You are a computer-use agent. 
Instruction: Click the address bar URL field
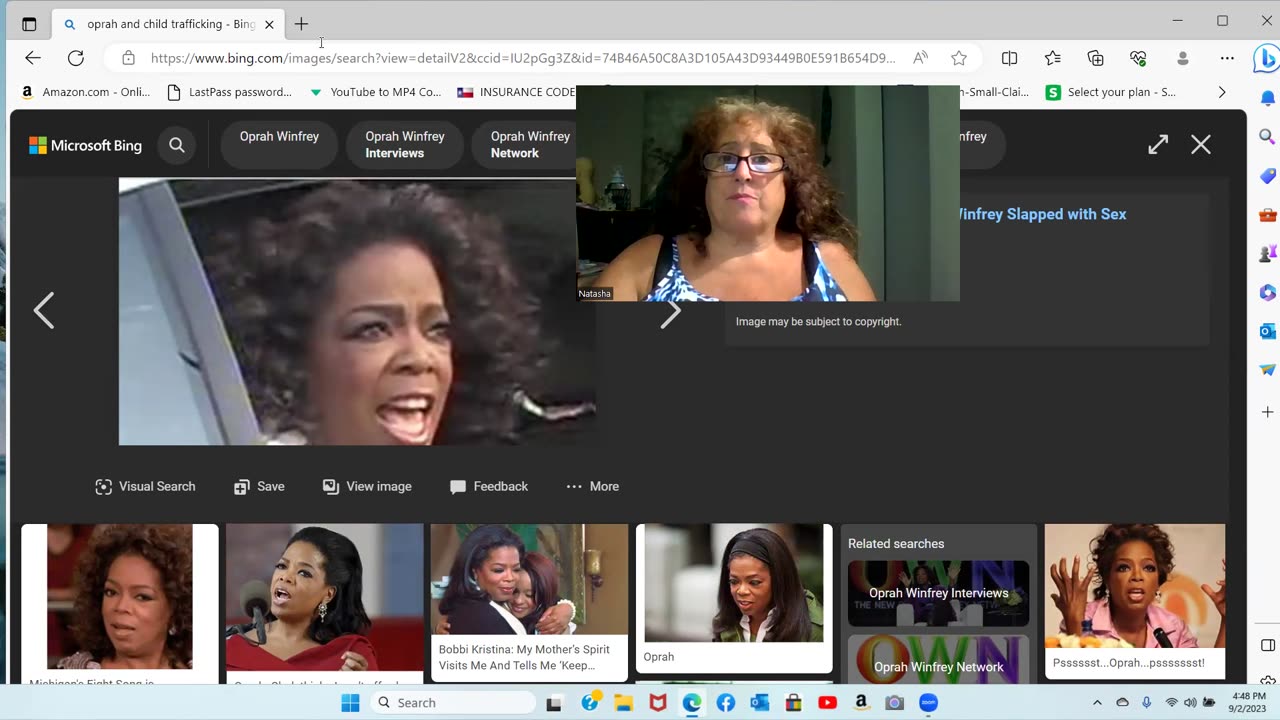pos(523,58)
